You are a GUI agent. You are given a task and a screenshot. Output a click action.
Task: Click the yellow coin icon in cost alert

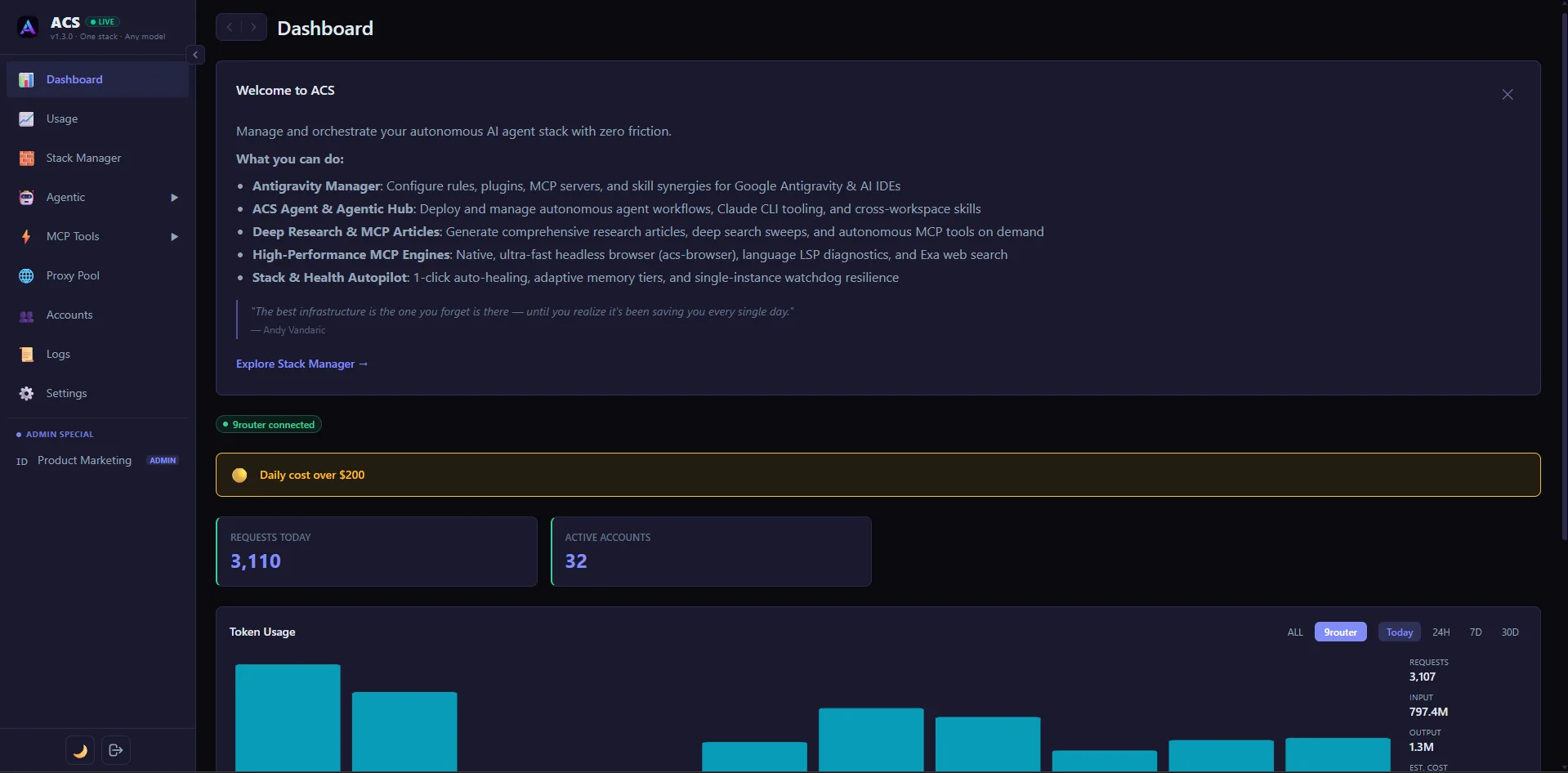[239, 476]
